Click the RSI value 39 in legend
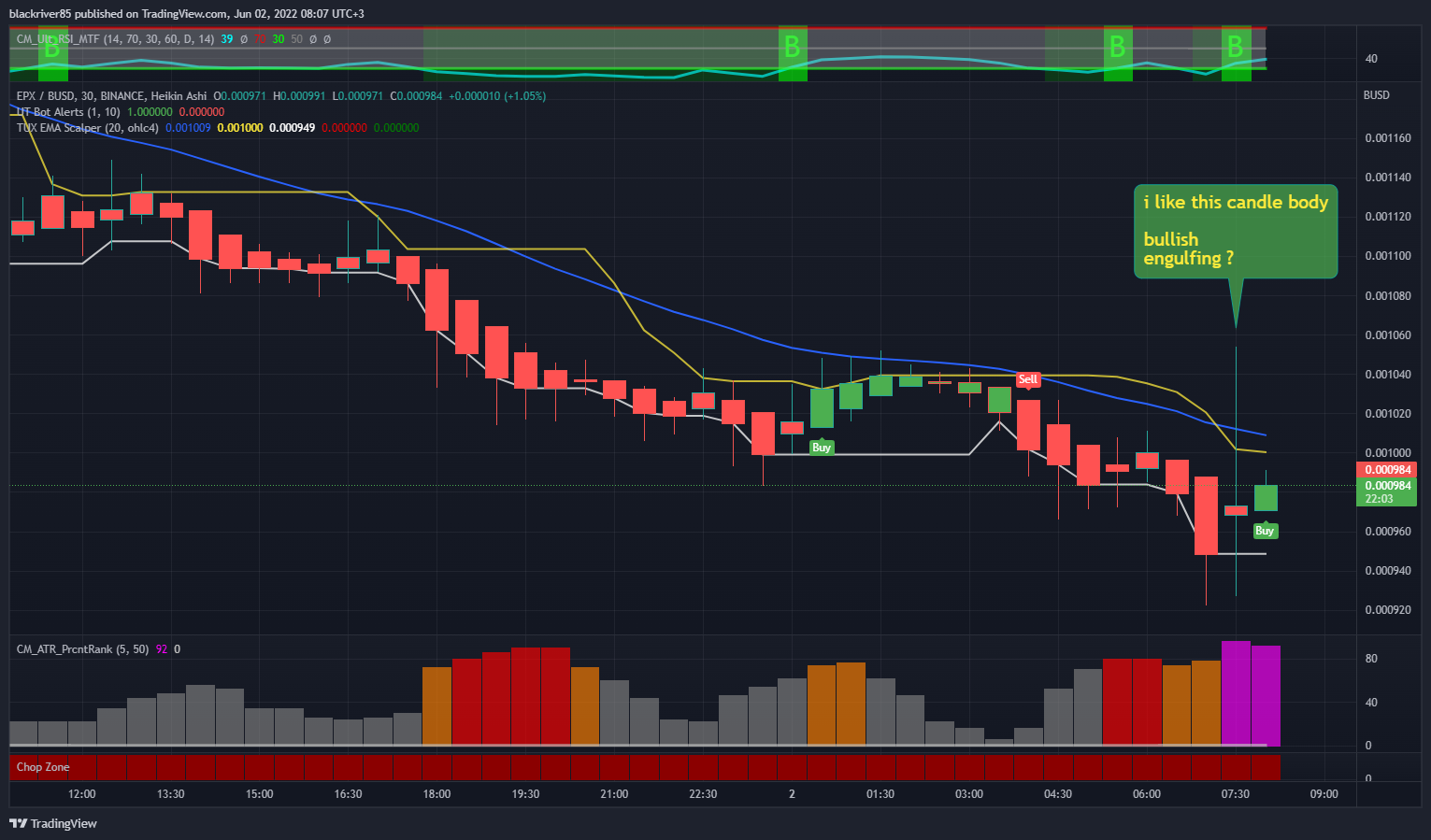The image size is (1431, 840). pyautogui.click(x=227, y=39)
